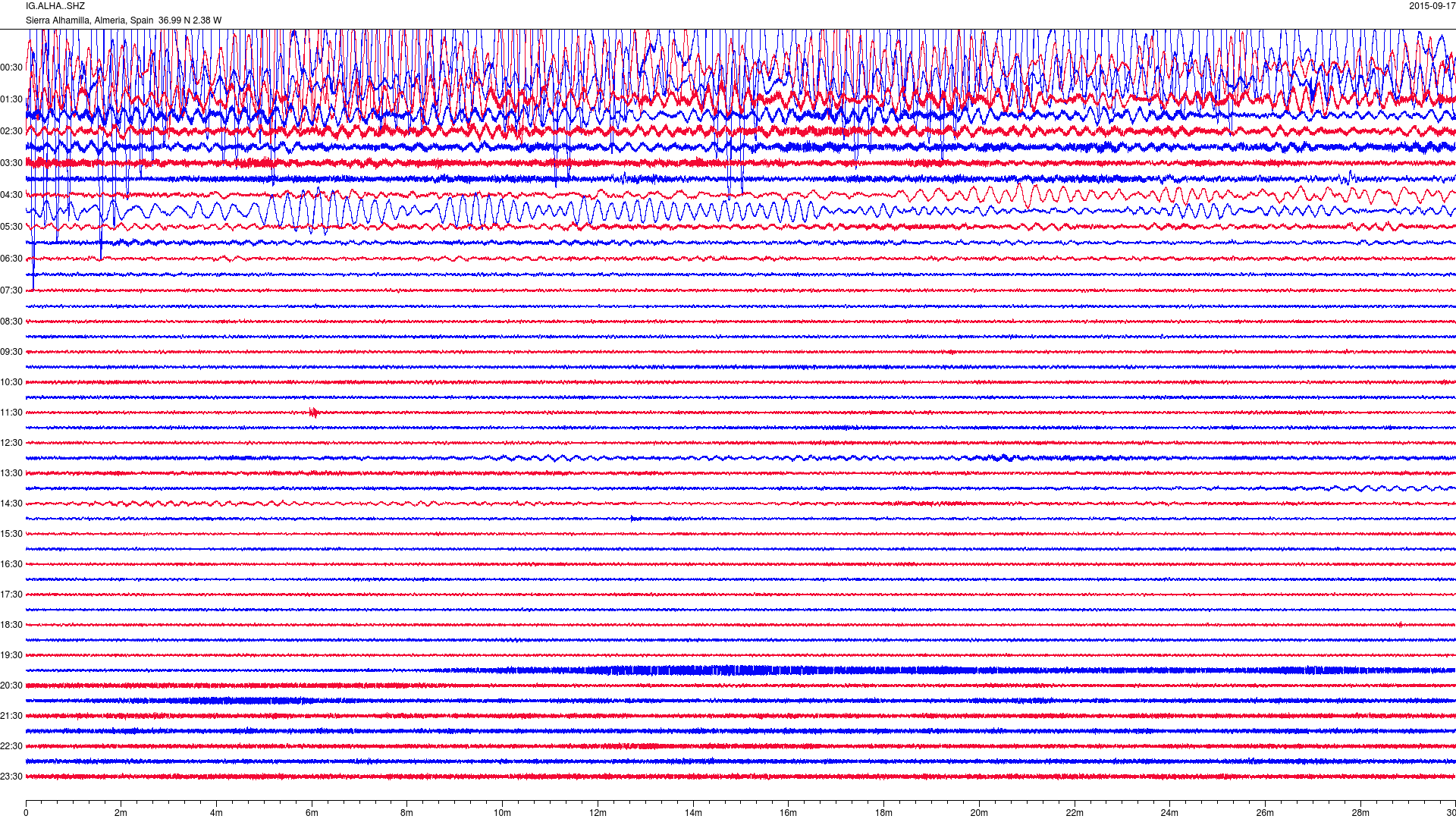Click the 21:30 time label
The height and width of the screenshot is (819, 1456).
coord(11,716)
